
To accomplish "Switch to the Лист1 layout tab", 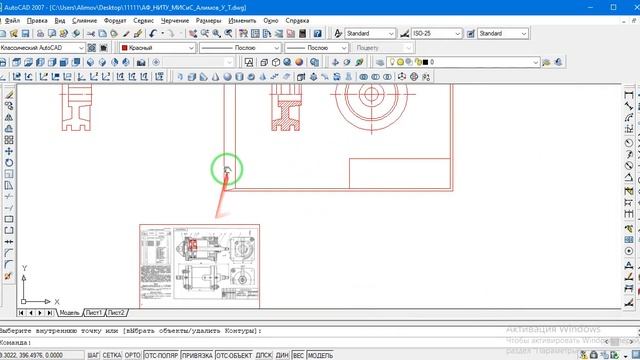I will click(x=93, y=313).
